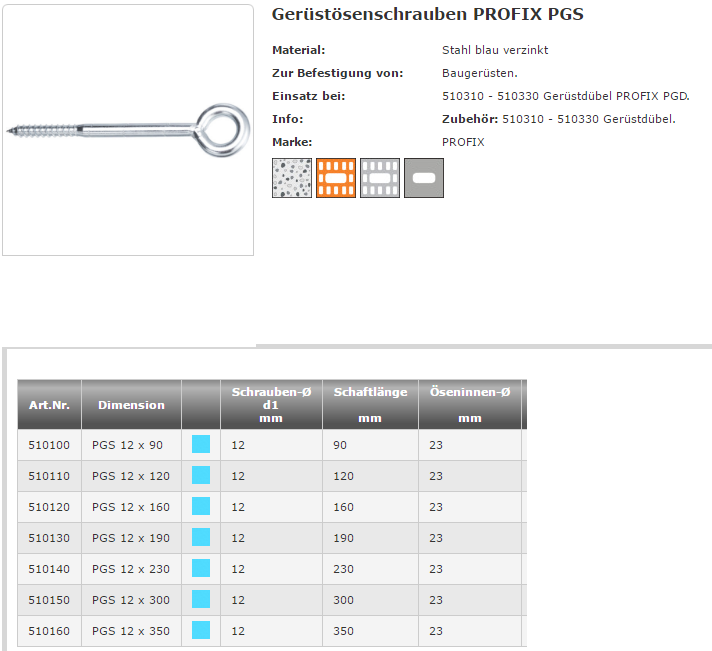Click the Schaftlänge column header

coord(370,393)
